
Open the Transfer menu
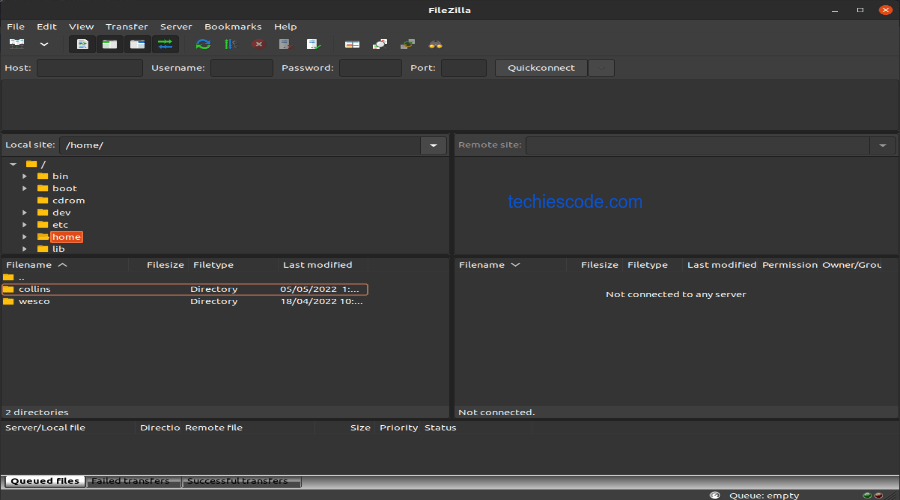click(x=127, y=26)
